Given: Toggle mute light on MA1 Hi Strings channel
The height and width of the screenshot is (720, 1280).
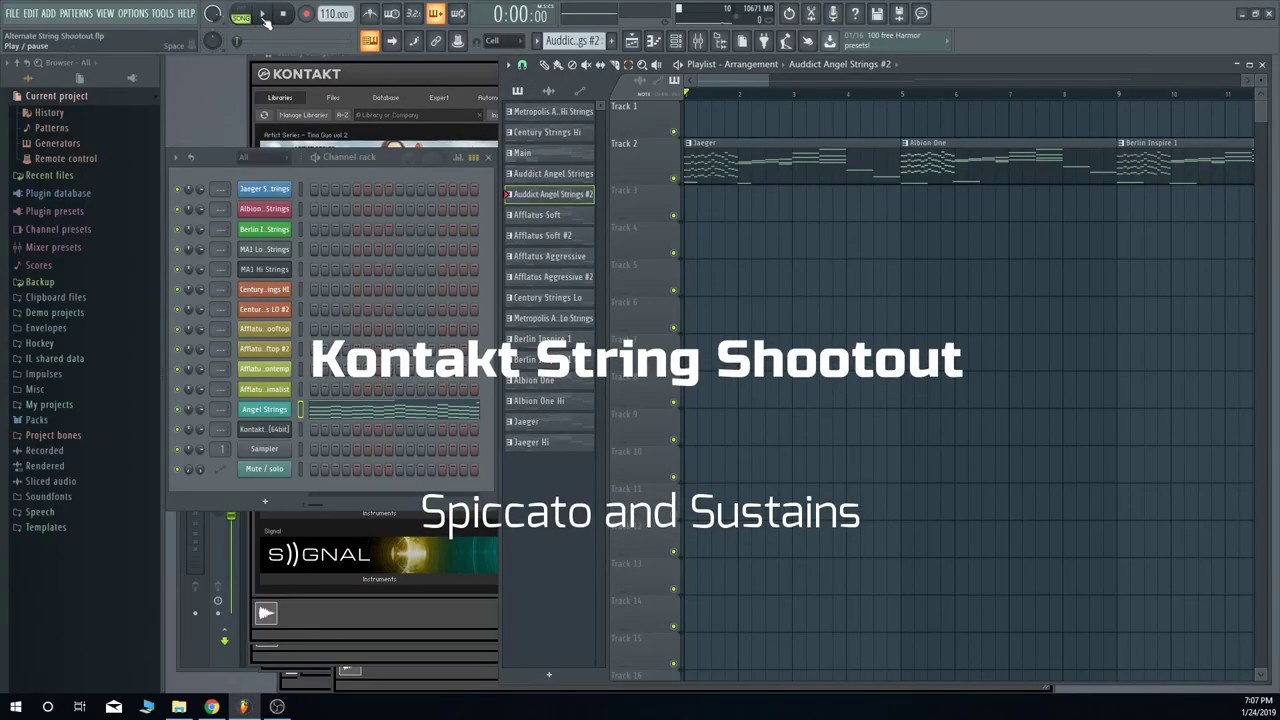Looking at the screenshot, I should pos(177,269).
